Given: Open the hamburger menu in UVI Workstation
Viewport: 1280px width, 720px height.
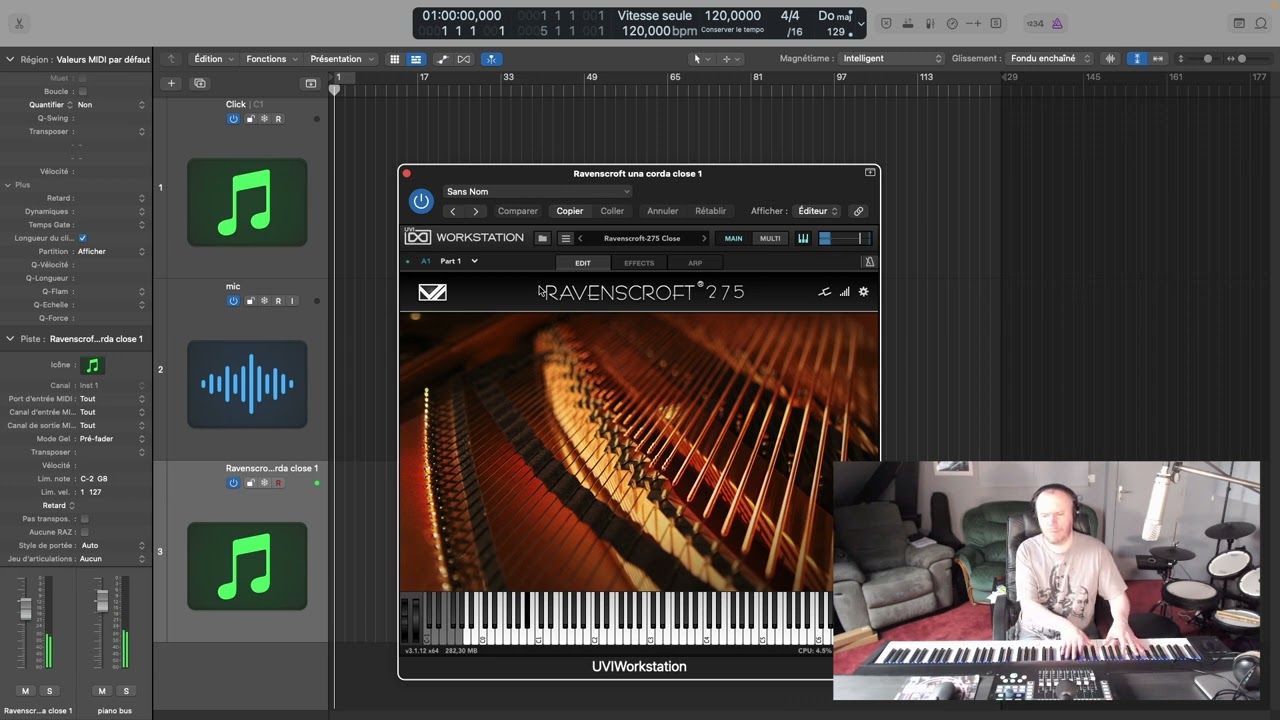Looking at the screenshot, I should tap(565, 238).
